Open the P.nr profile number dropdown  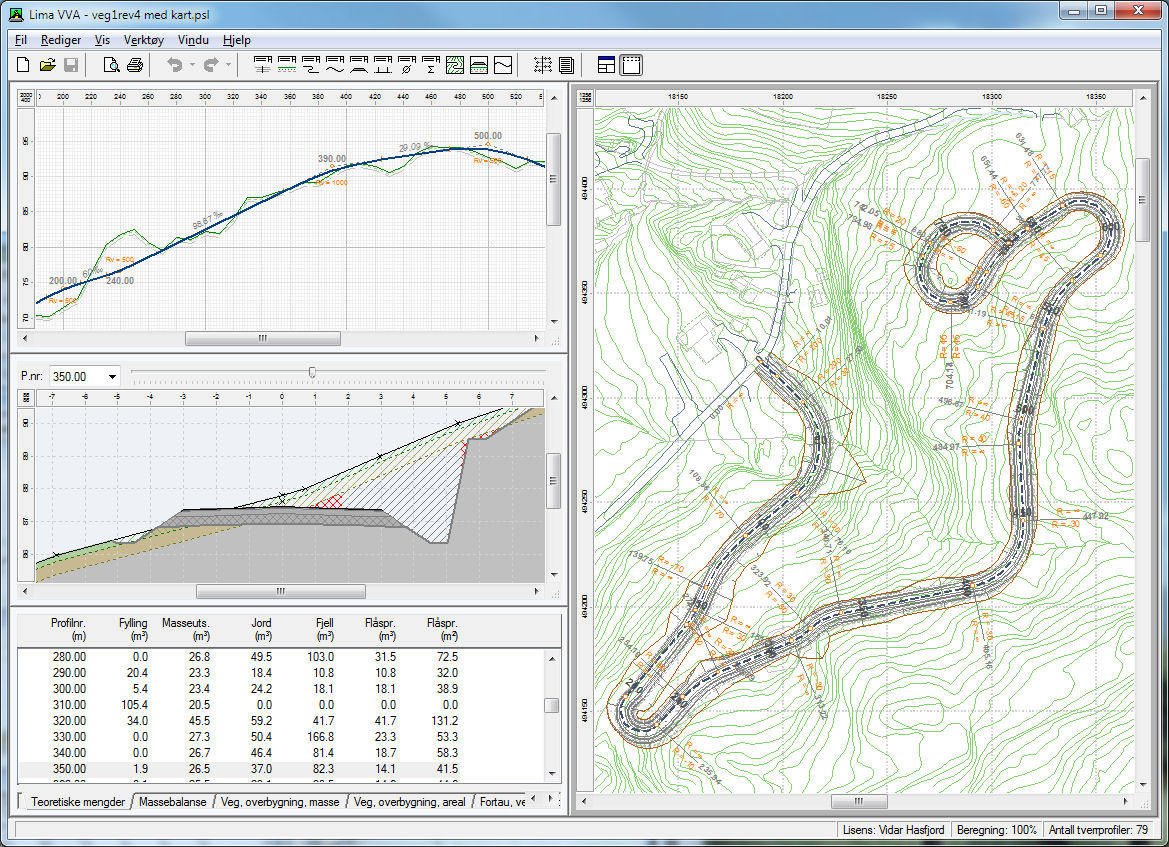click(110, 377)
